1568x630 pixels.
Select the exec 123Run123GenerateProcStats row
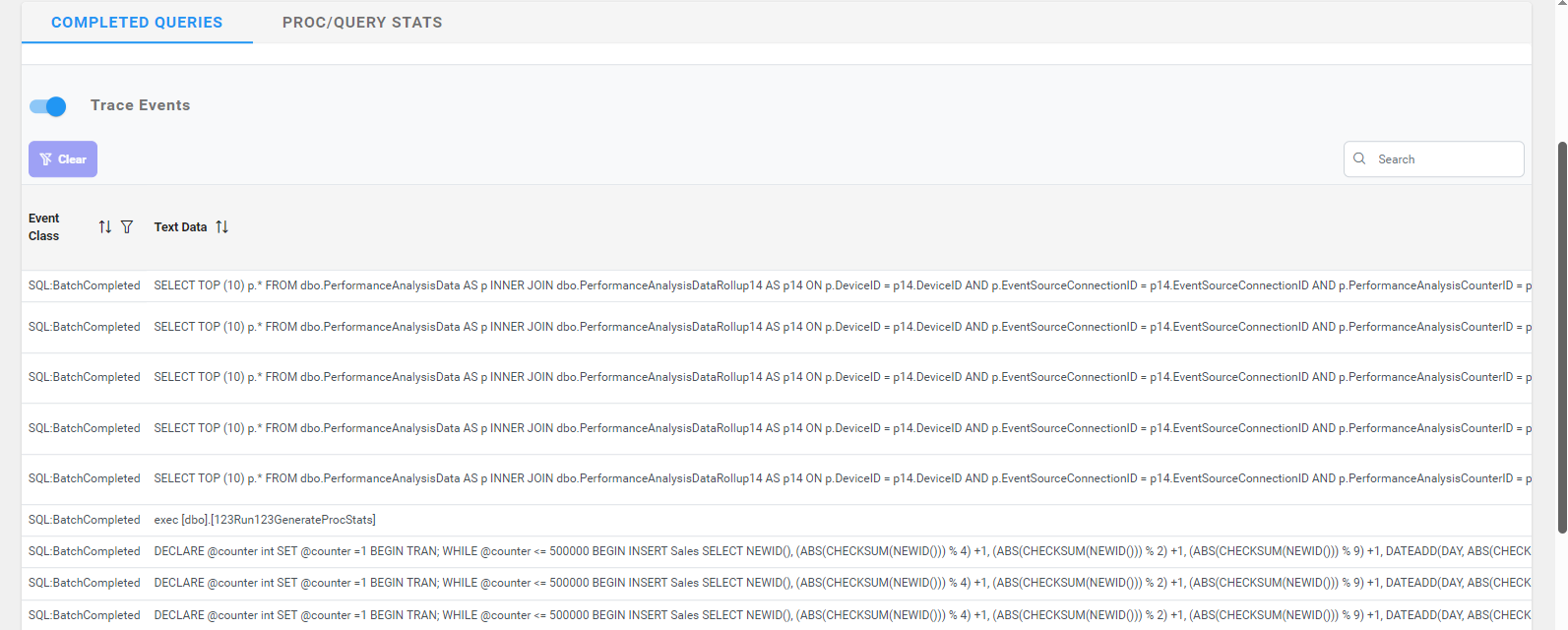(x=265, y=520)
